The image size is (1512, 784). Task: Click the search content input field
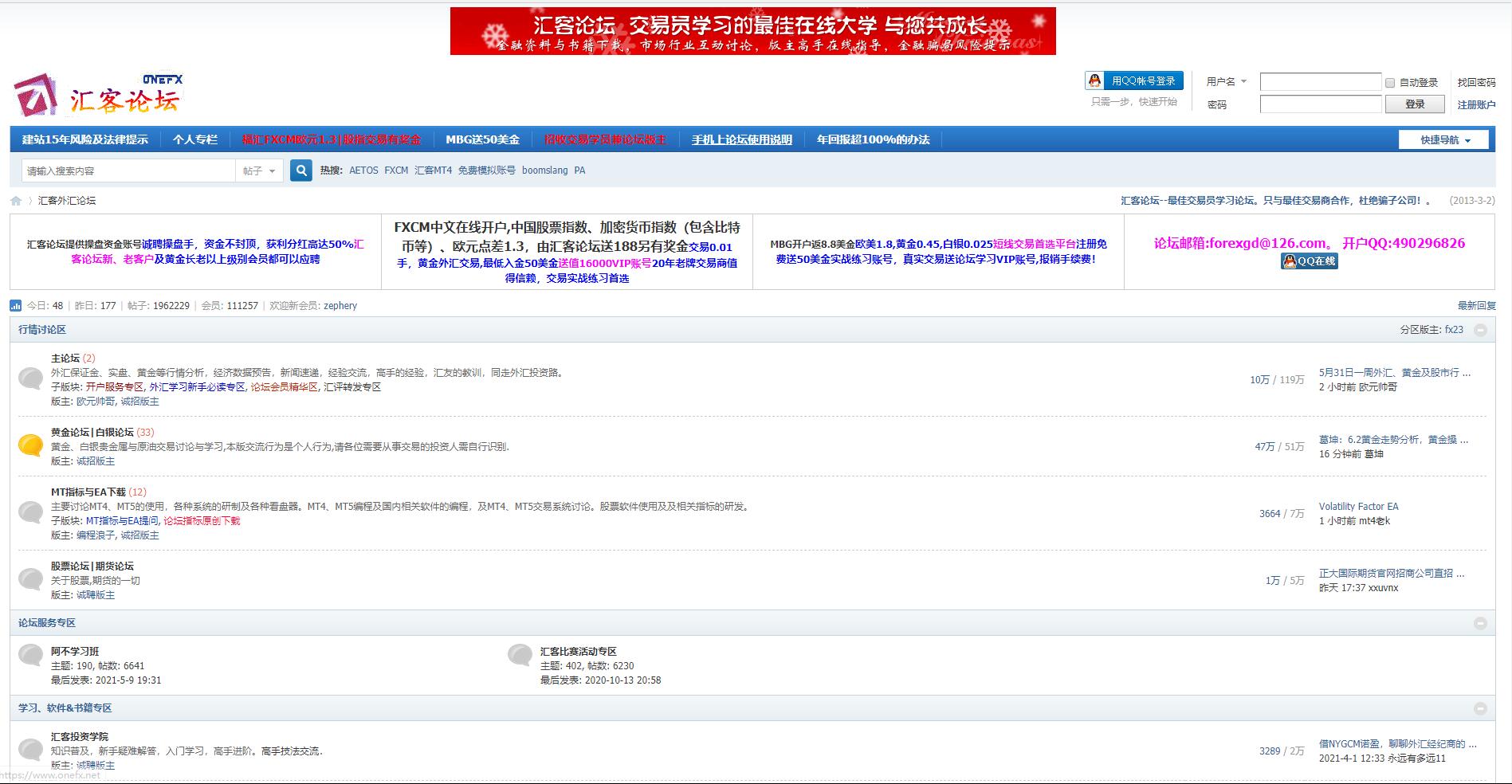[128, 171]
